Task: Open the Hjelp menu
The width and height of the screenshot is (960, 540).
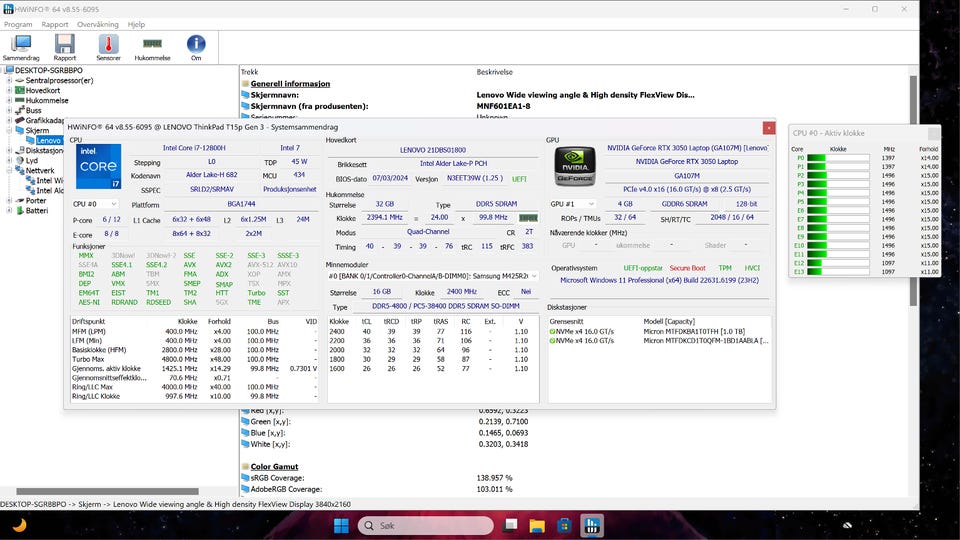Action: [x=137, y=24]
